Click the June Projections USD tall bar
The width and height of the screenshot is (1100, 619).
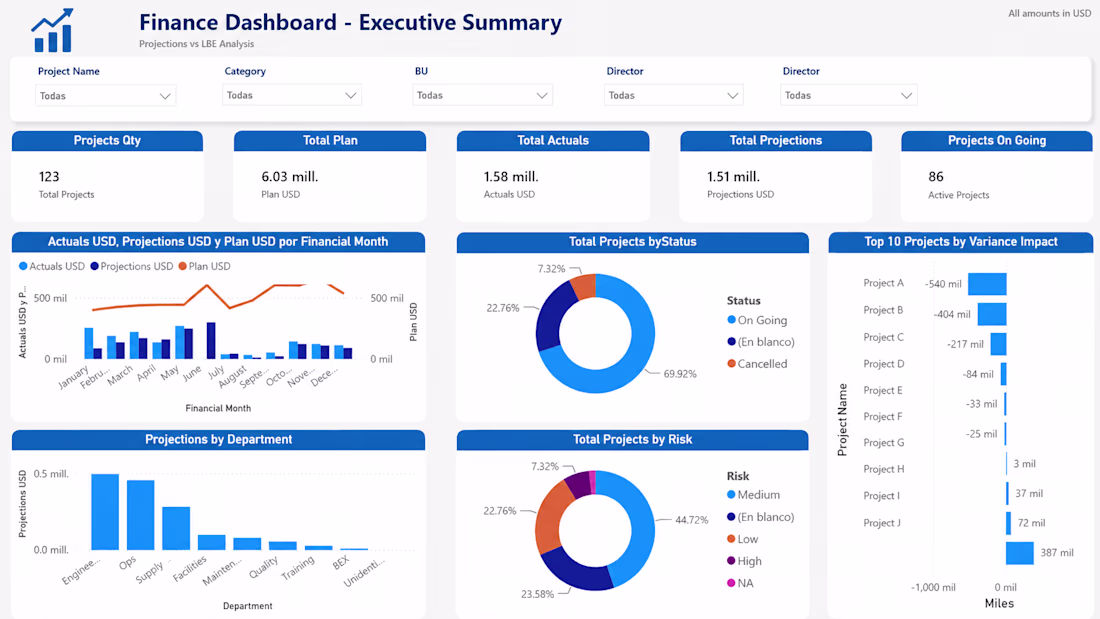click(210, 340)
